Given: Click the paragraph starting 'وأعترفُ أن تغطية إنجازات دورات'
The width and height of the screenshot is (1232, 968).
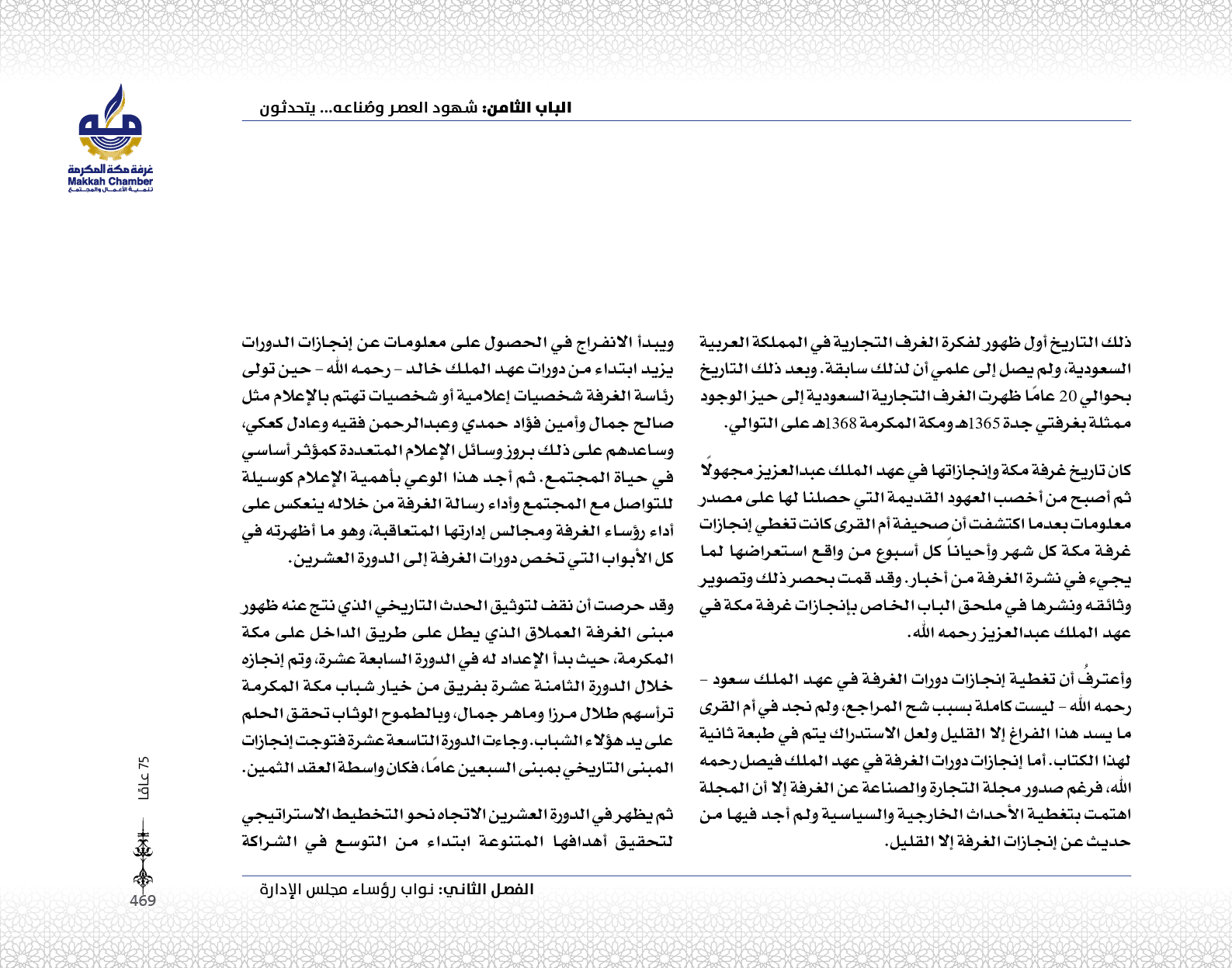Looking at the screenshot, I should tap(915, 760).
